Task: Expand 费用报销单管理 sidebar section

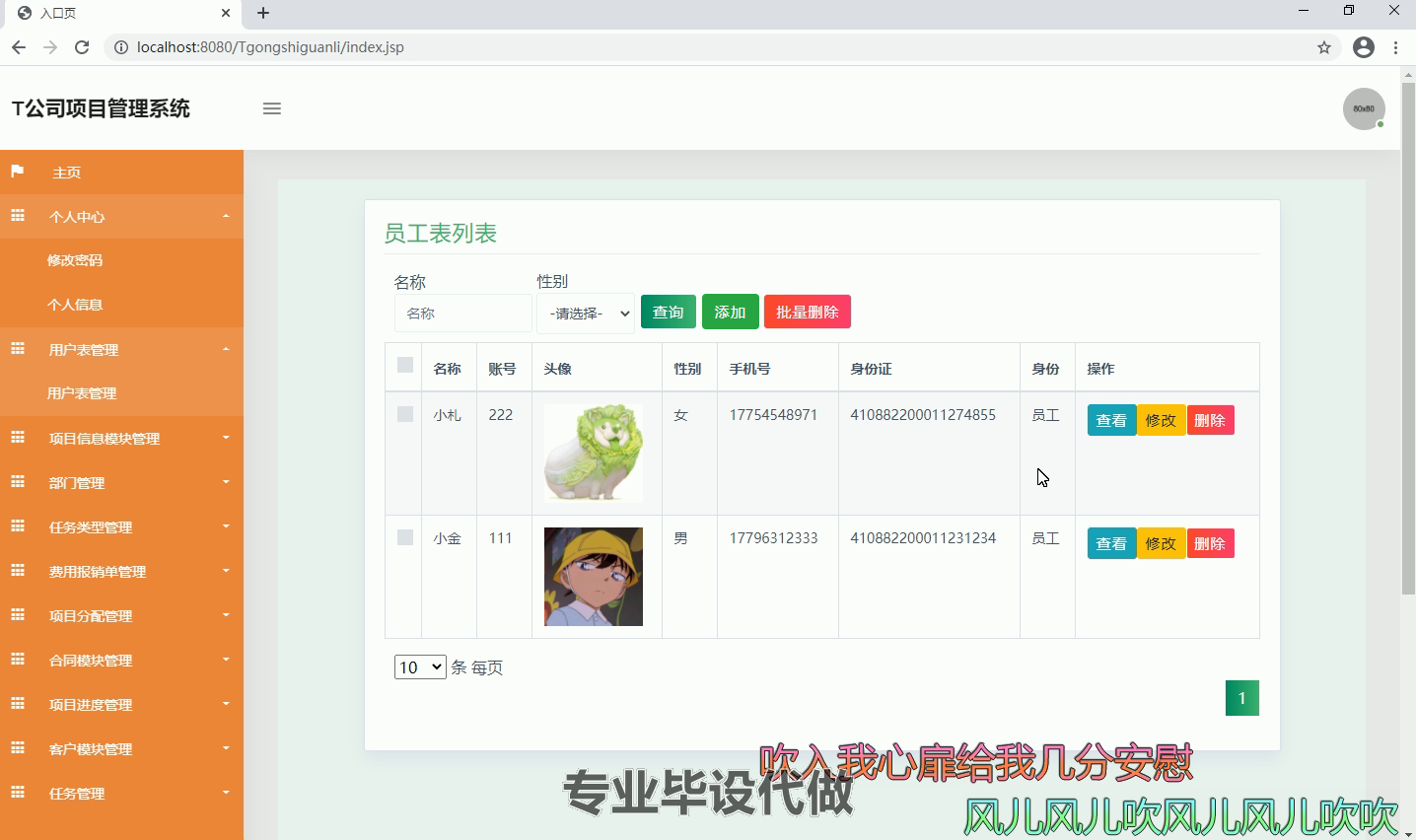Action: (x=121, y=571)
